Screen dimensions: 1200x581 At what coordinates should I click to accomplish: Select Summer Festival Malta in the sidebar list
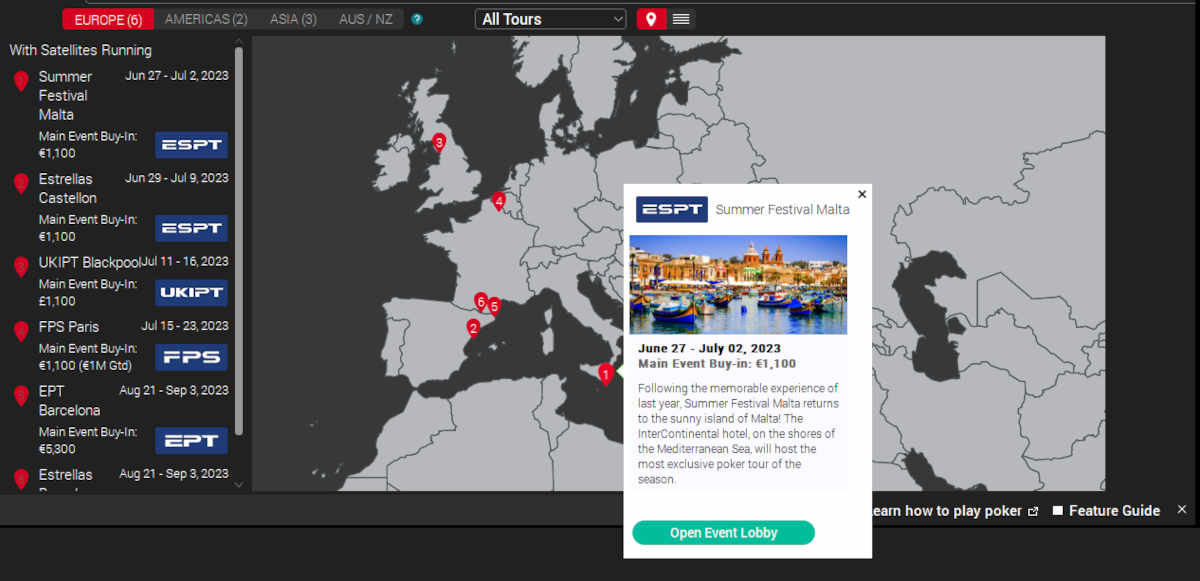64,95
